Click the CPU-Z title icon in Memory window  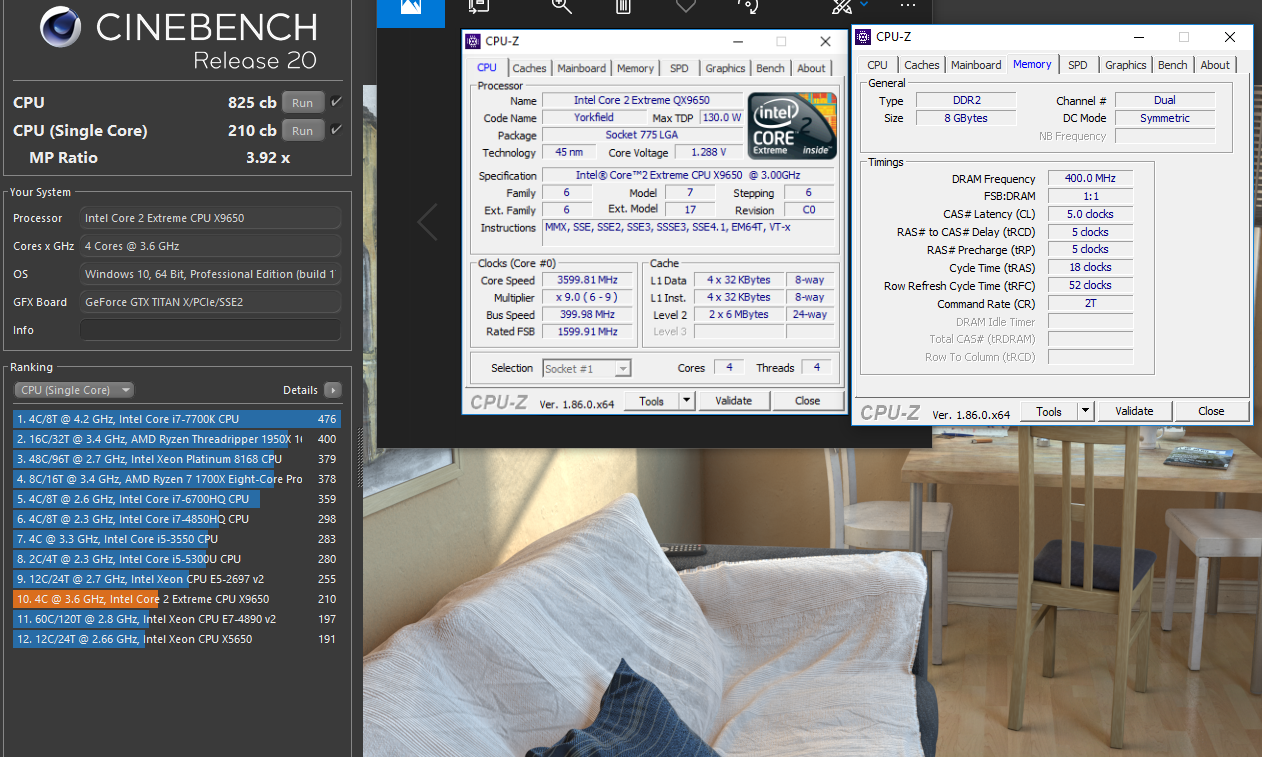tap(864, 37)
